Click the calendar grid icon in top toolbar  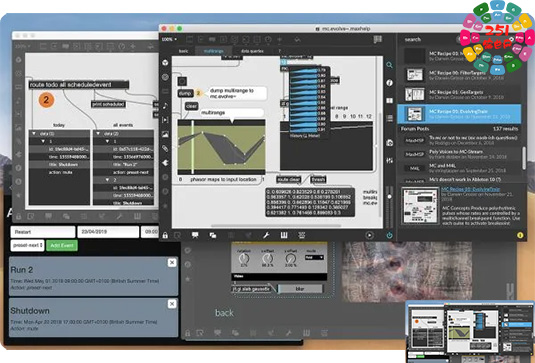[x=377, y=39]
